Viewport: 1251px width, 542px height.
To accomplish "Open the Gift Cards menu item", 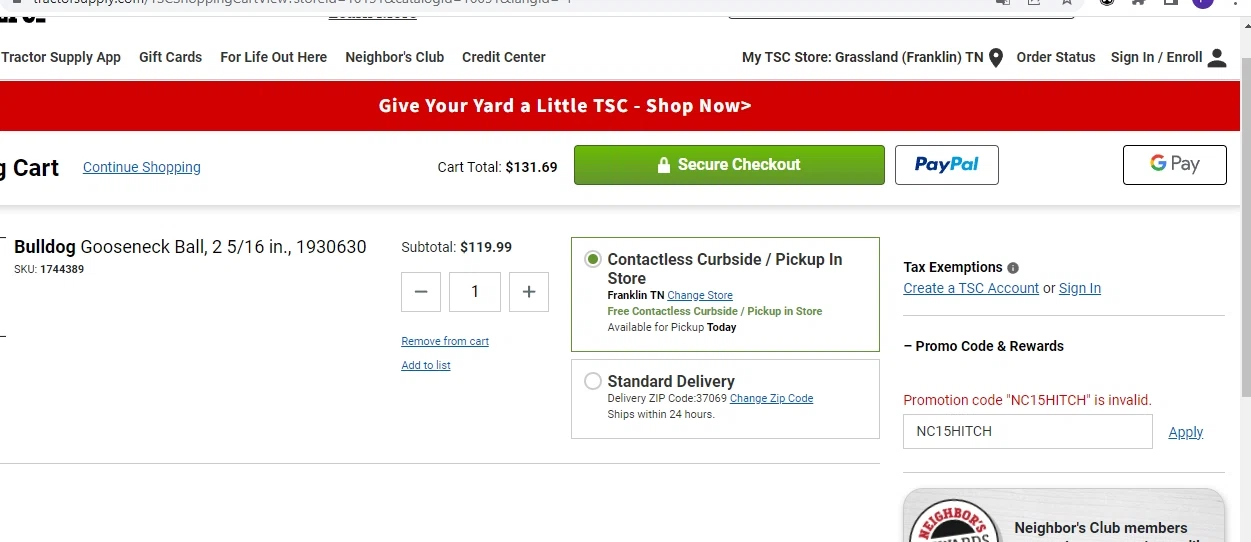I will tap(170, 57).
